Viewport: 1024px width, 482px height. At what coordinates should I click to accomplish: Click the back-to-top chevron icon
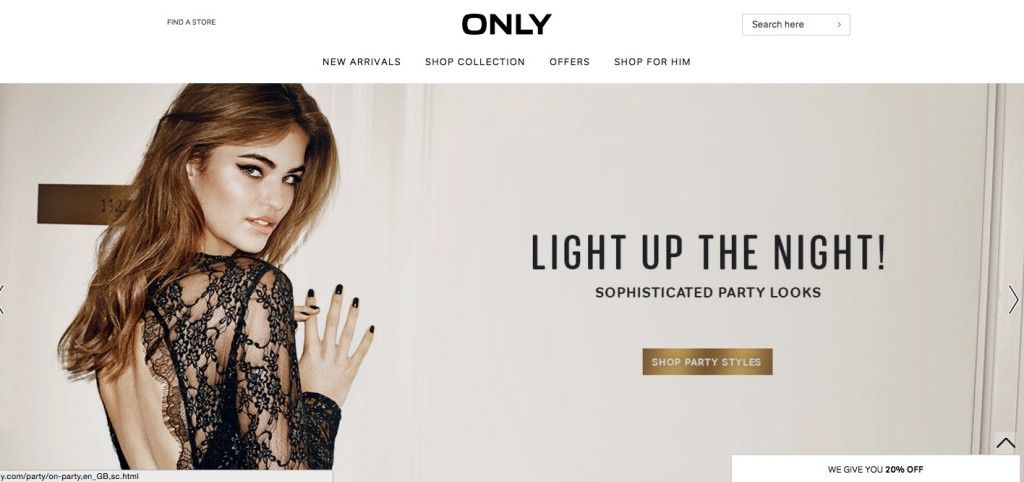1006,443
